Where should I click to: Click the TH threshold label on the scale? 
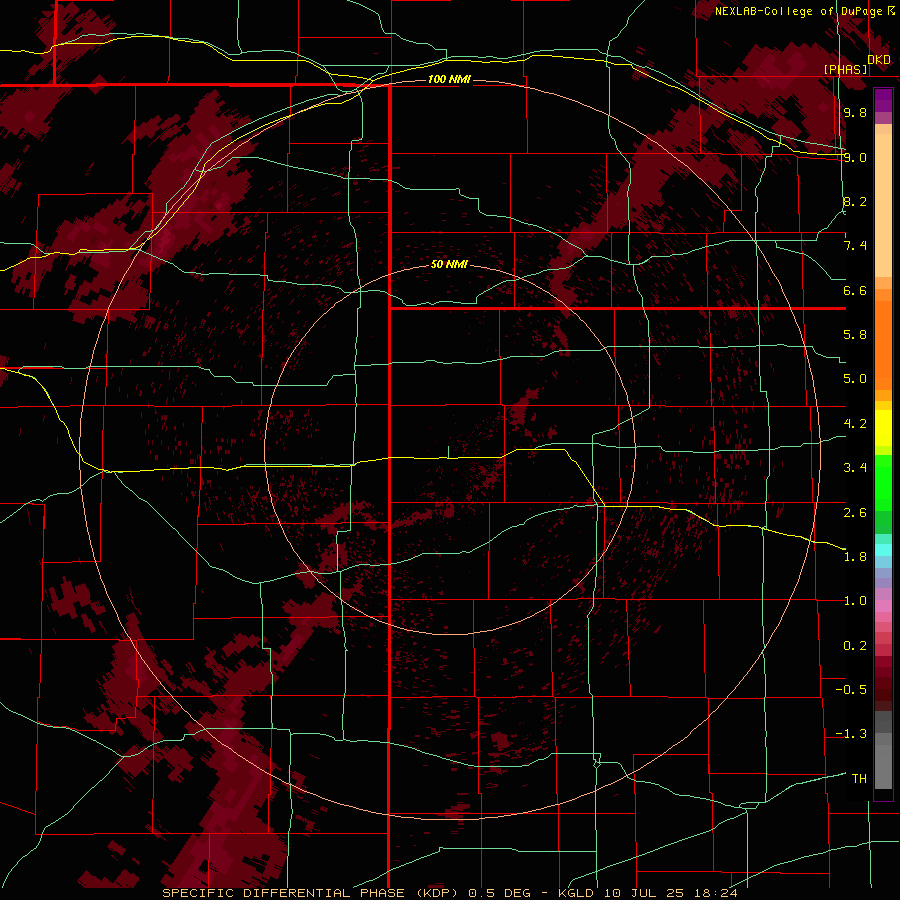click(859, 779)
